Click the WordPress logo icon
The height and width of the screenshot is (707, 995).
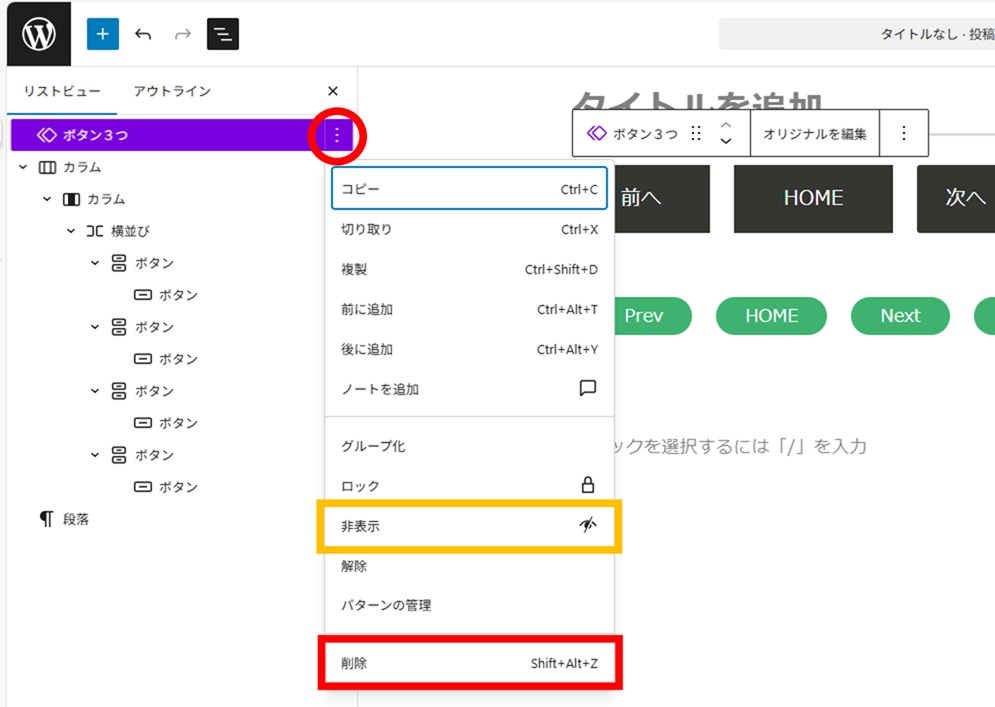coord(39,34)
